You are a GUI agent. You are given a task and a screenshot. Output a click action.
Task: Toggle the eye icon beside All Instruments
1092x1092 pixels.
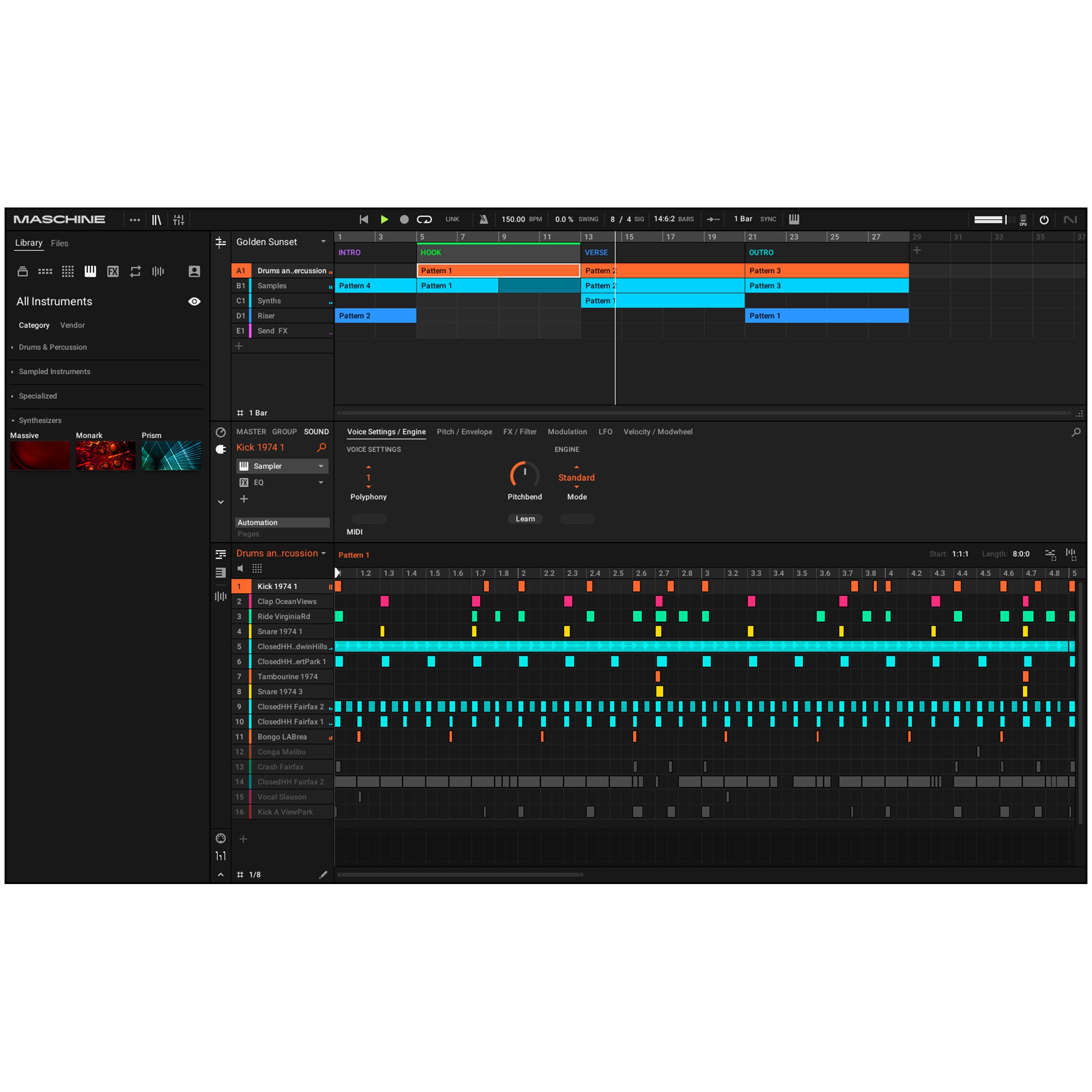coord(194,301)
